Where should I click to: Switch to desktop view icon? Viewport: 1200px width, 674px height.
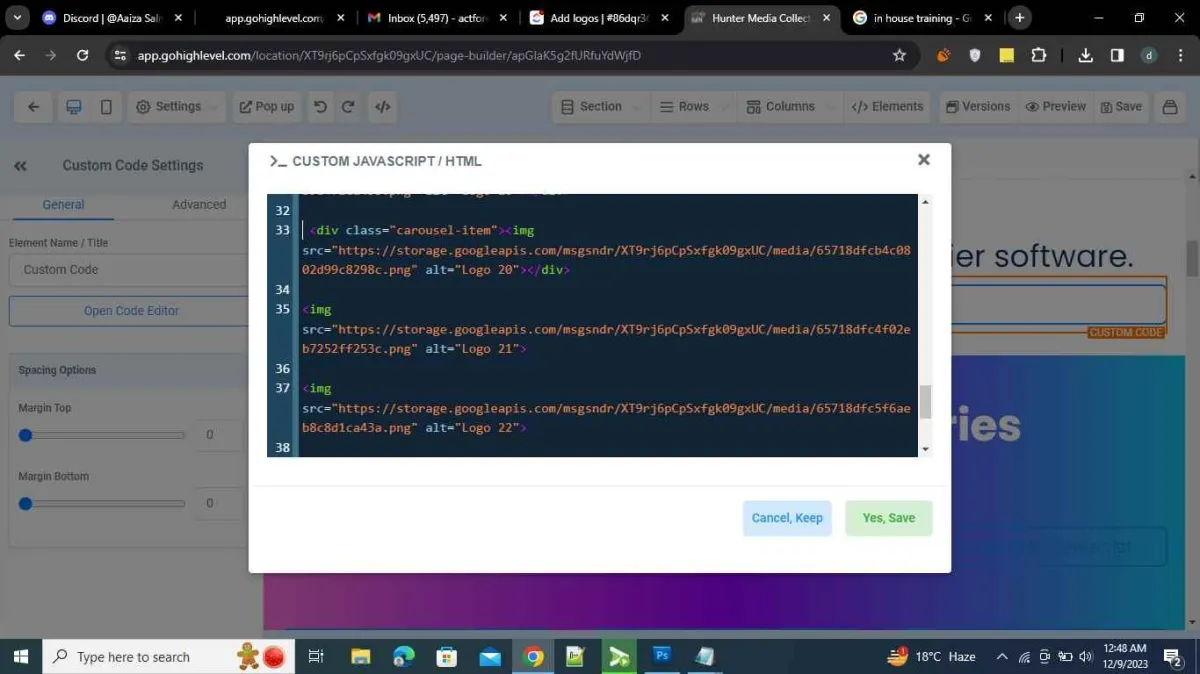73,107
